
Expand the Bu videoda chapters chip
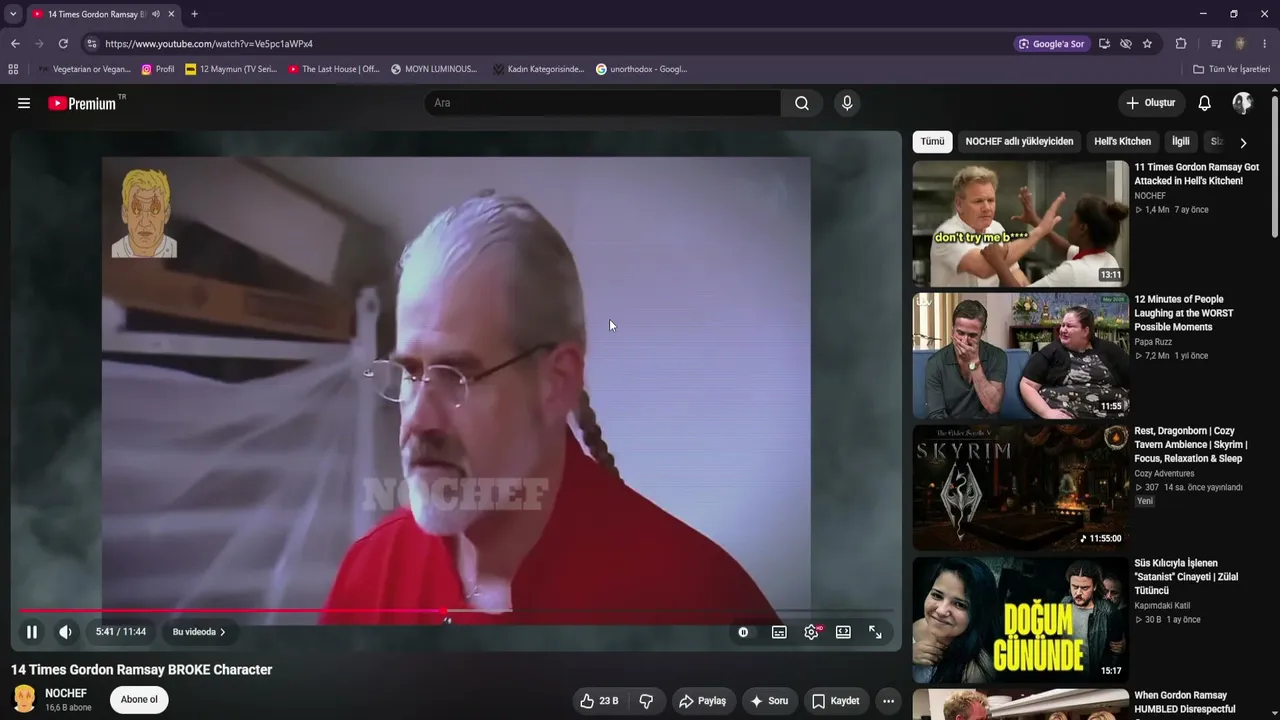click(x=199, y=632)
